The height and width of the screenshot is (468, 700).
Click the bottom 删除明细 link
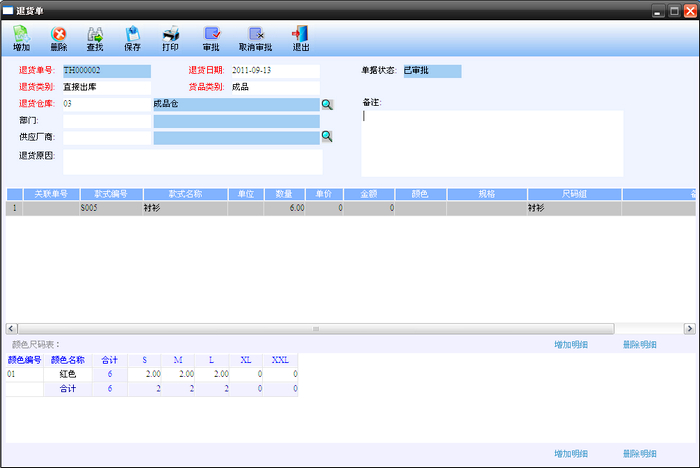(639, 453)
